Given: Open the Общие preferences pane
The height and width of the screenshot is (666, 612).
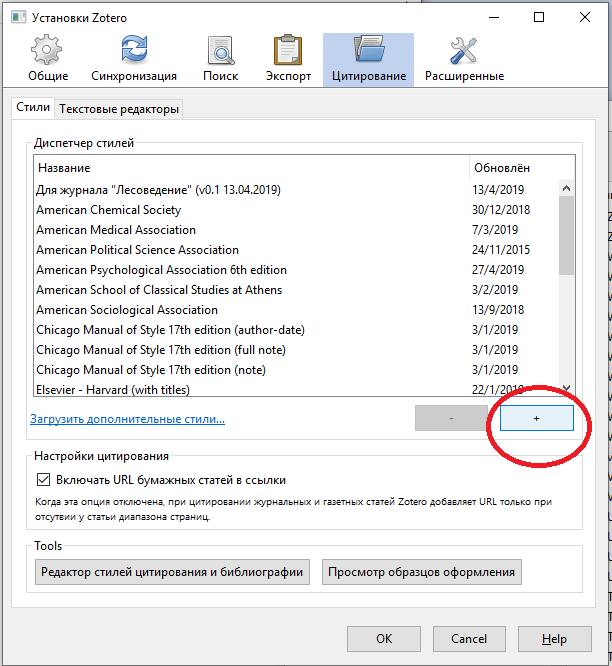Looking at the screenshot, I should pos(48,59).
